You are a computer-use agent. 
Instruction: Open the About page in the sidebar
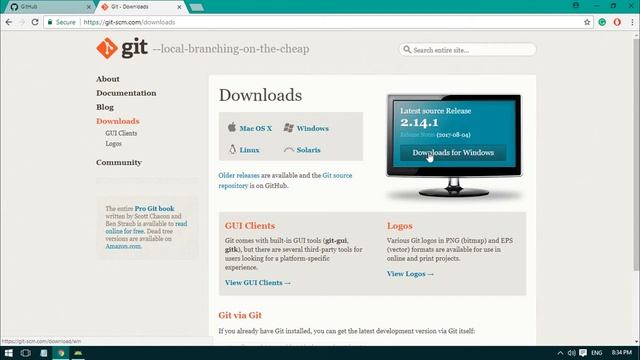108,79
